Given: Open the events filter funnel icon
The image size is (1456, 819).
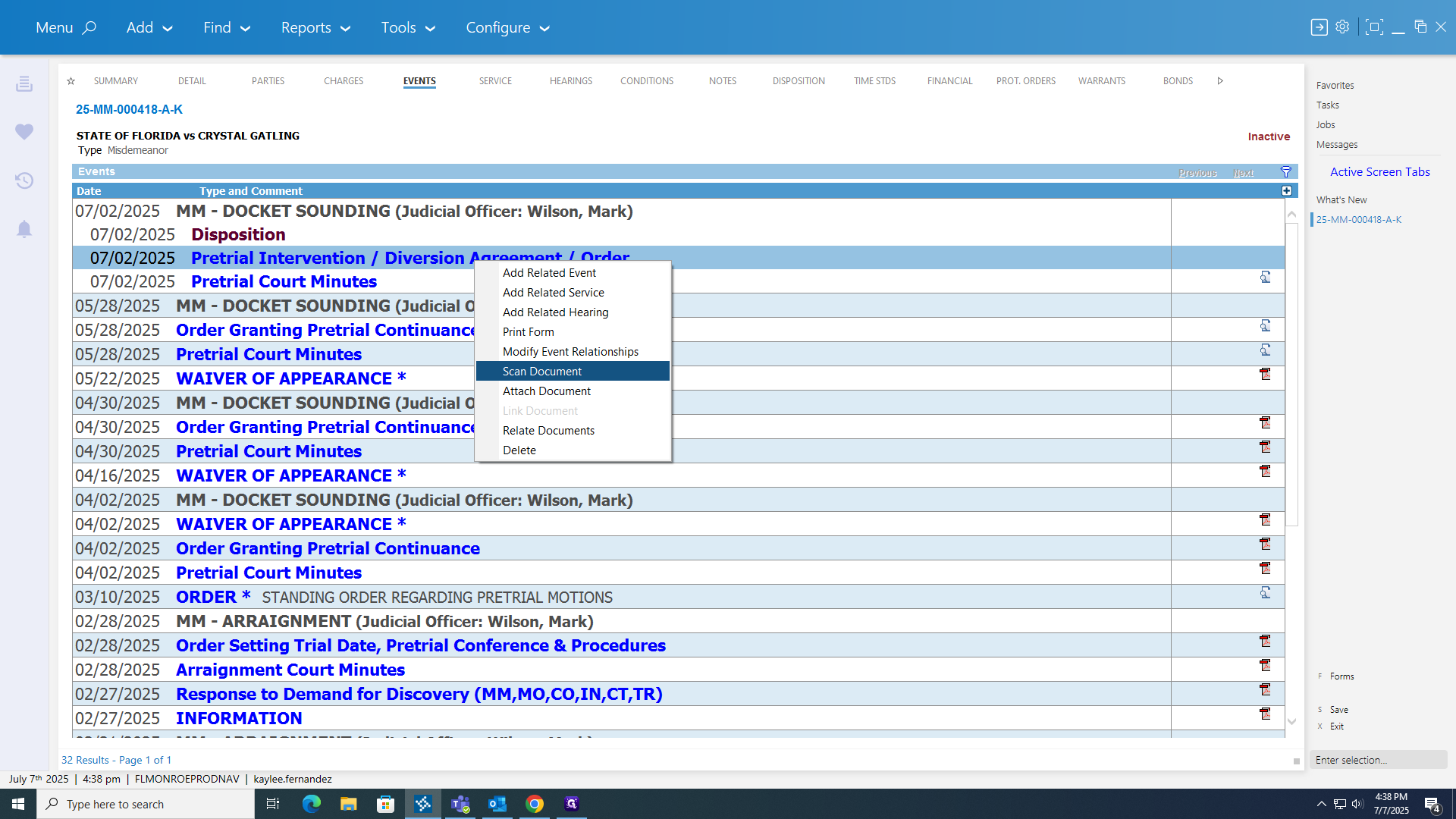Looking at the screenshot, I should pos(1286,172).
